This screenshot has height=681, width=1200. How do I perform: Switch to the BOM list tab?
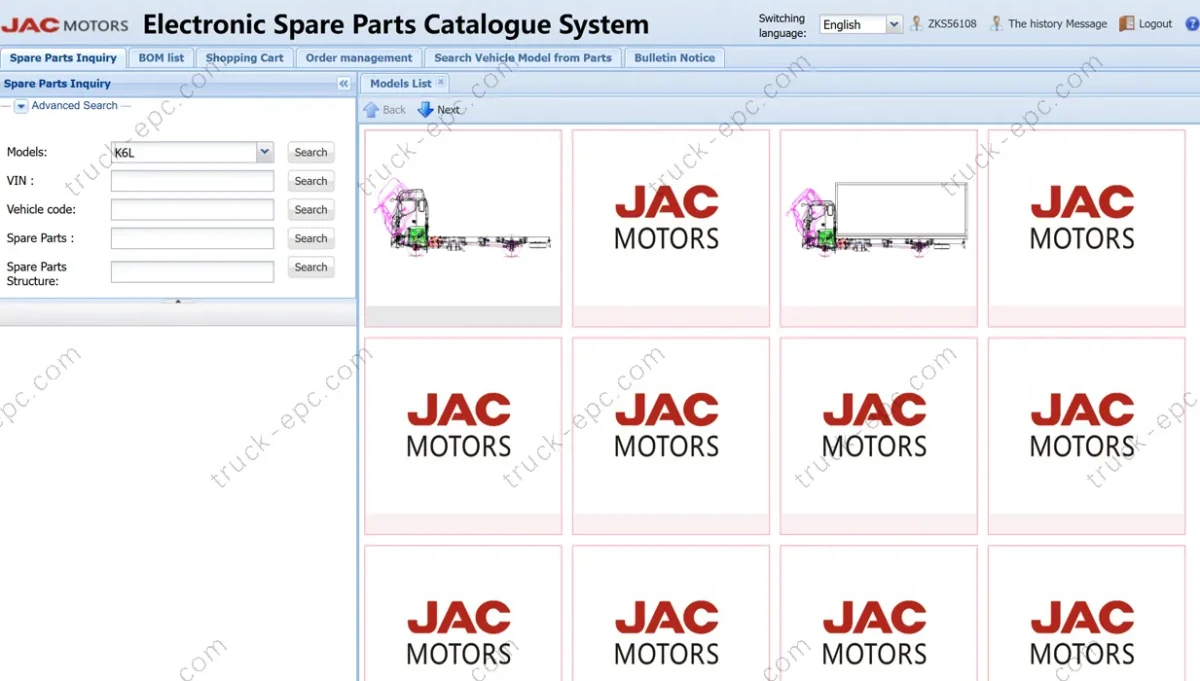(x=161, y=58)
